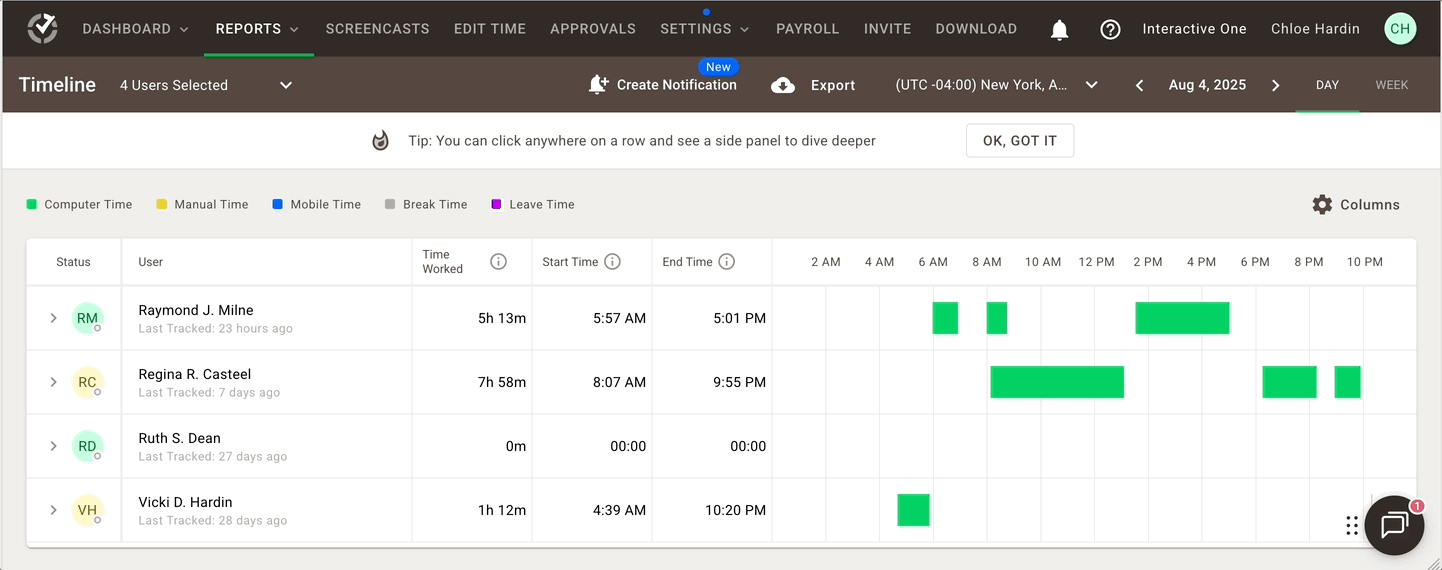Open the help question mark icon
This screenshot has width=1442, height=570.
tap(1110, 30)
